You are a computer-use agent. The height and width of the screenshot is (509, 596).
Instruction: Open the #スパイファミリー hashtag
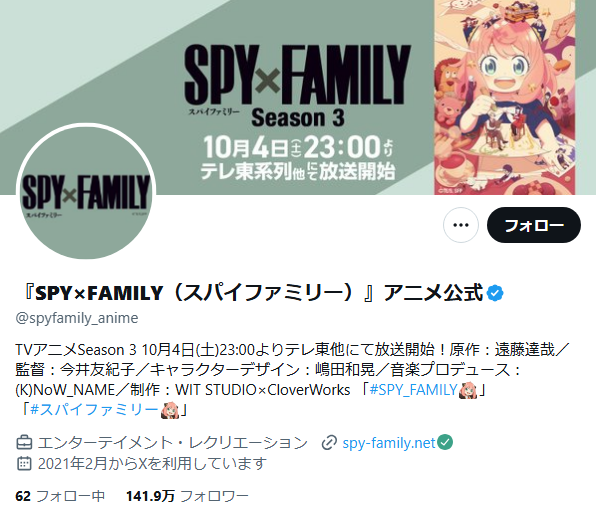(94, 409)
